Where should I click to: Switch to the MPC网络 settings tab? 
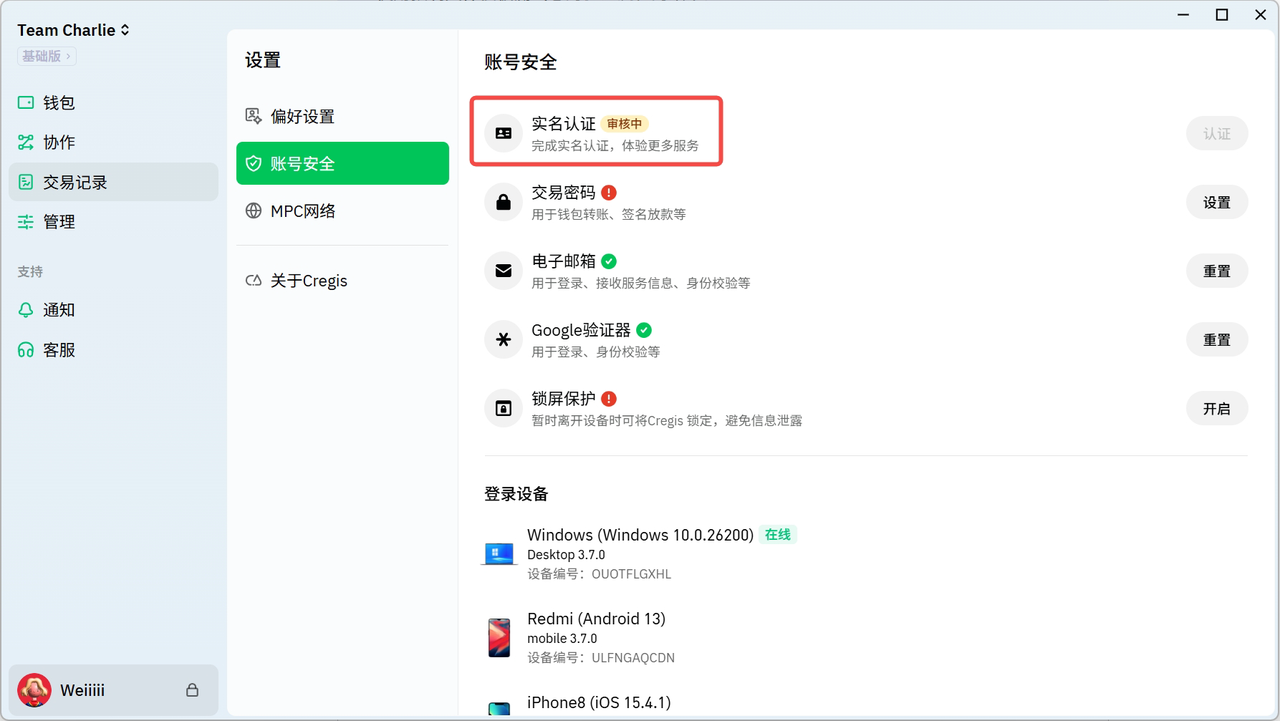(x=302, y=211)
